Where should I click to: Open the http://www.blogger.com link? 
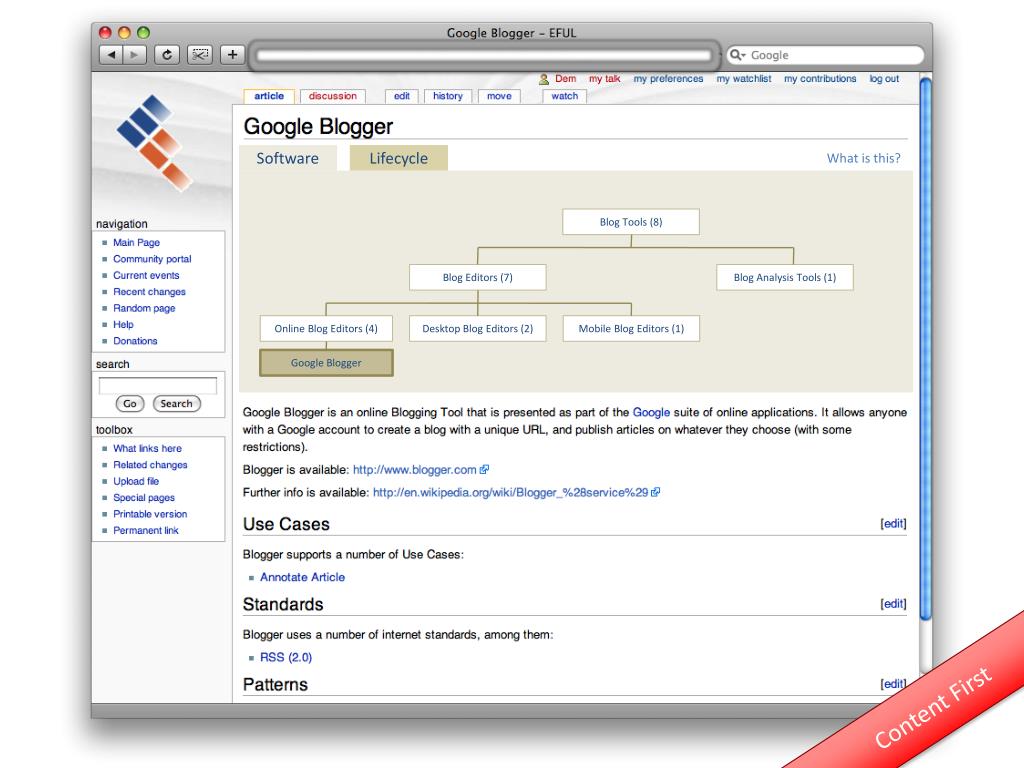click(x=415, y=470)
